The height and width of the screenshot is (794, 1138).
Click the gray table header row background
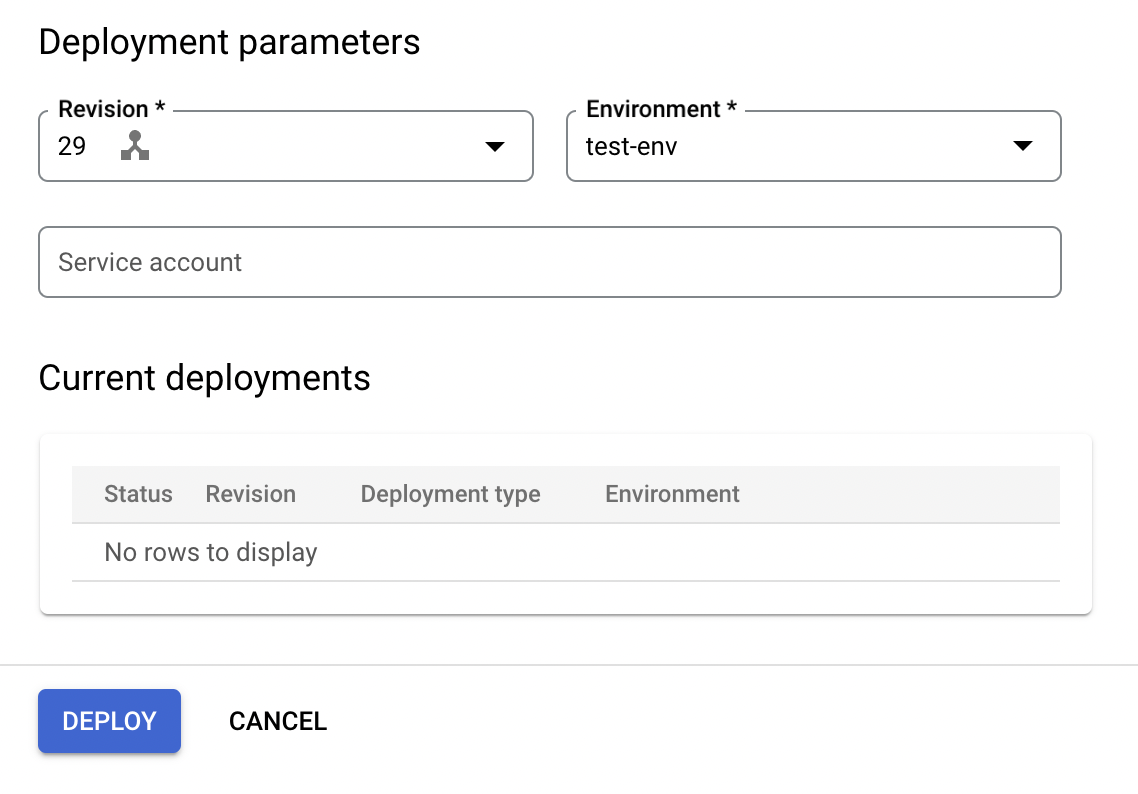click(x=900, y=494)
